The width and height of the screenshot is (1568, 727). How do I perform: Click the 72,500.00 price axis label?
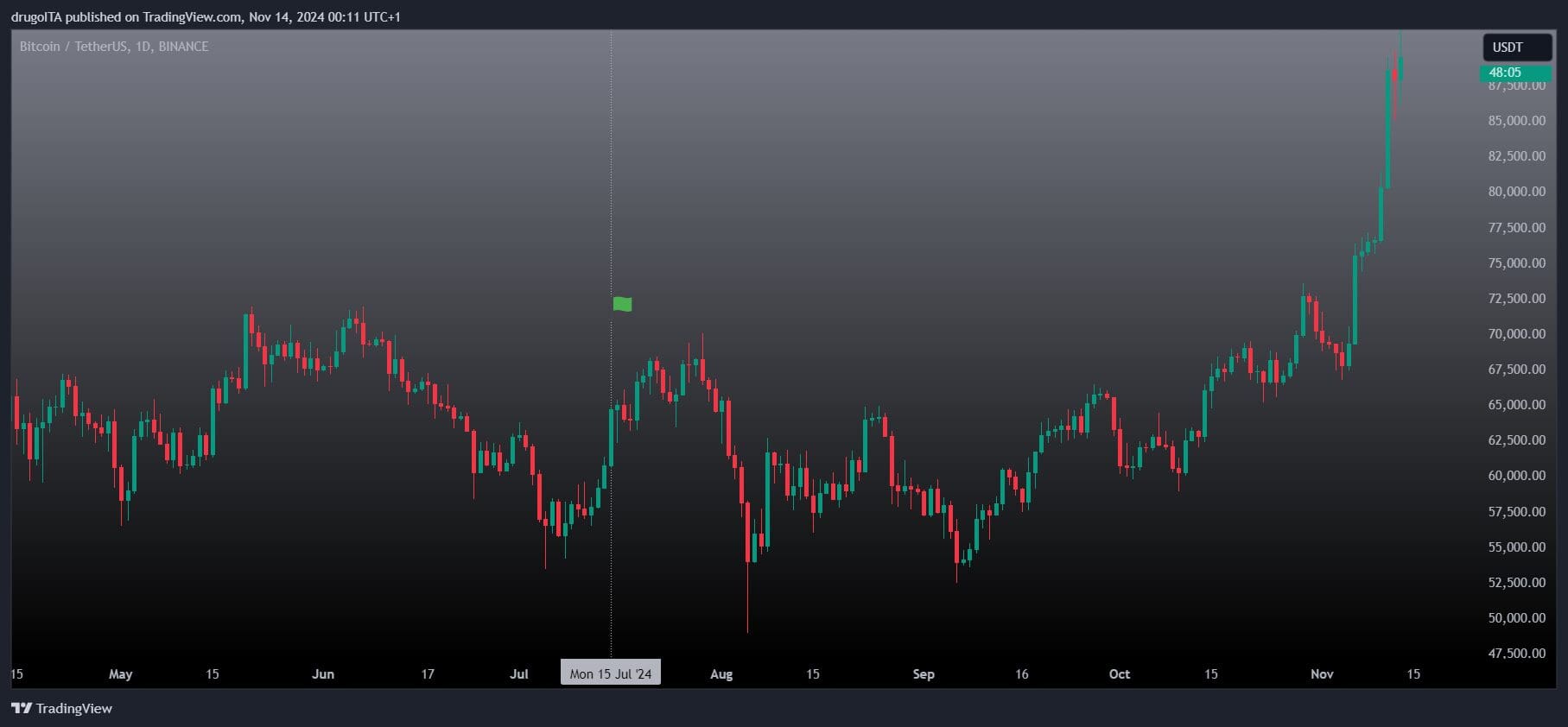click(x=1516, y=299)
